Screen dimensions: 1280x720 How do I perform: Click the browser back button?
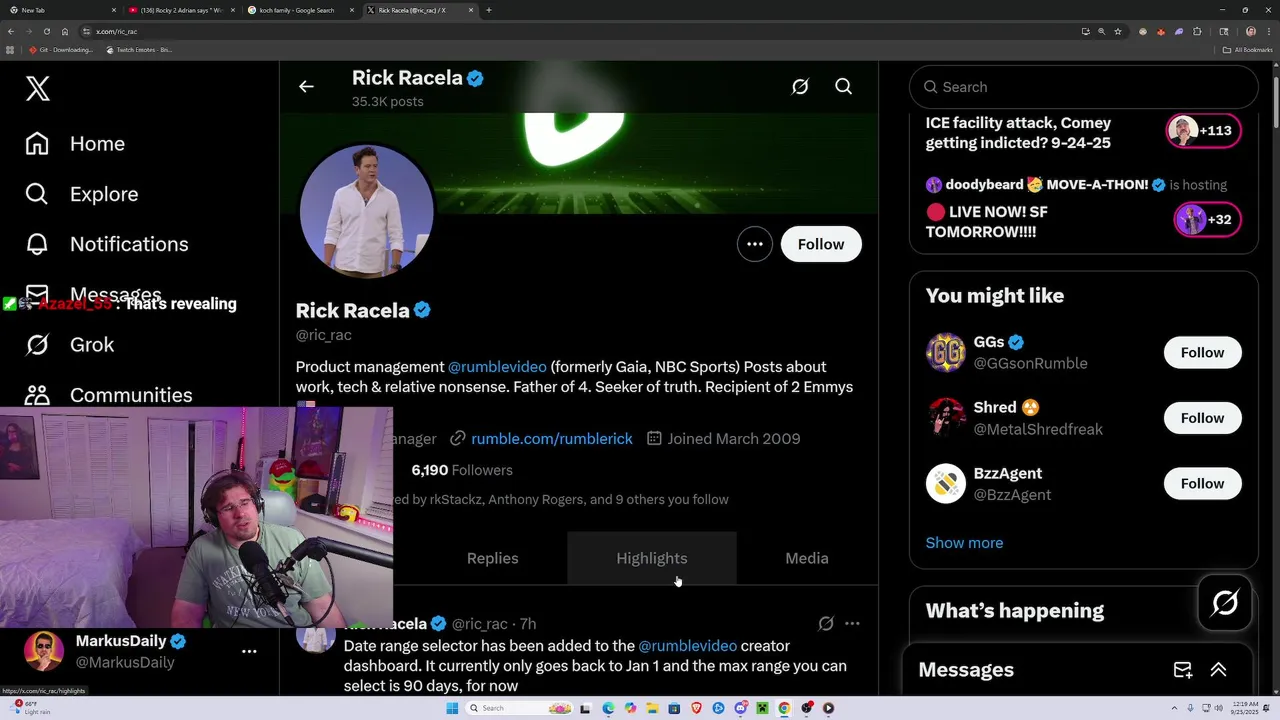11,31
